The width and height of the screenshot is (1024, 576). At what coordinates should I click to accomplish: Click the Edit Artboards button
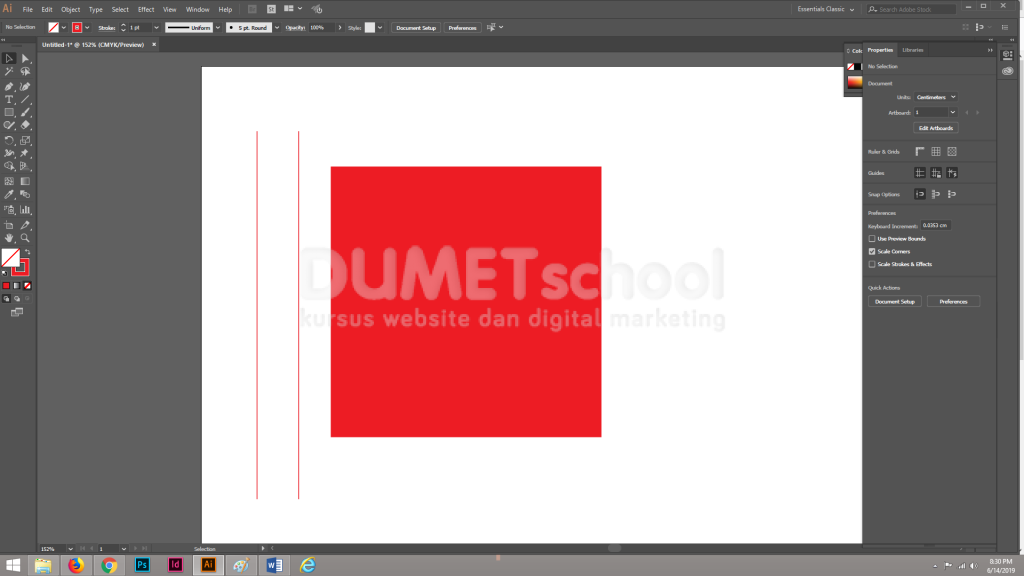(936, 128)
